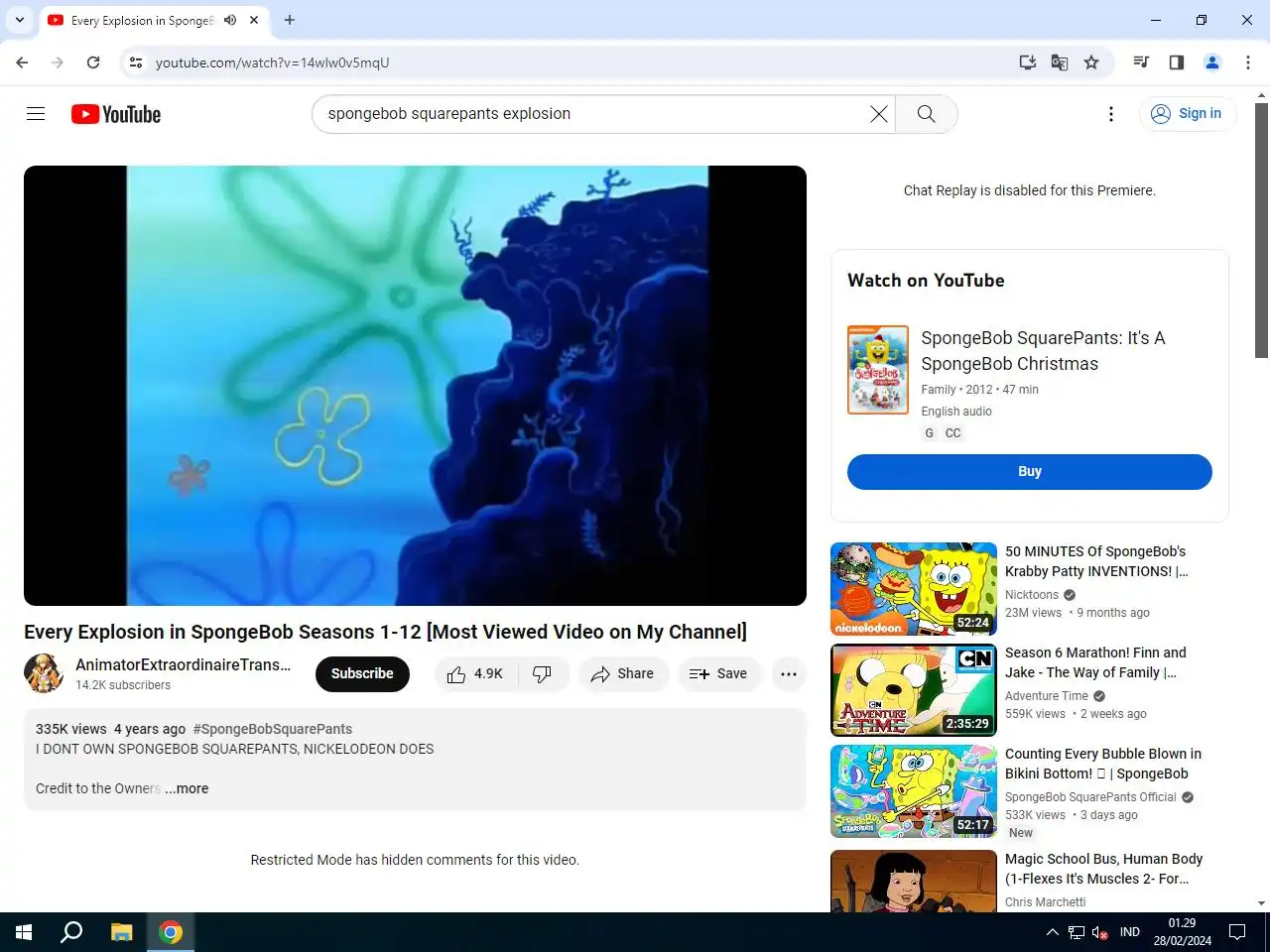Clear the search query with X
The width and height of the screenshot is (1270, 952).
(879, 114)
